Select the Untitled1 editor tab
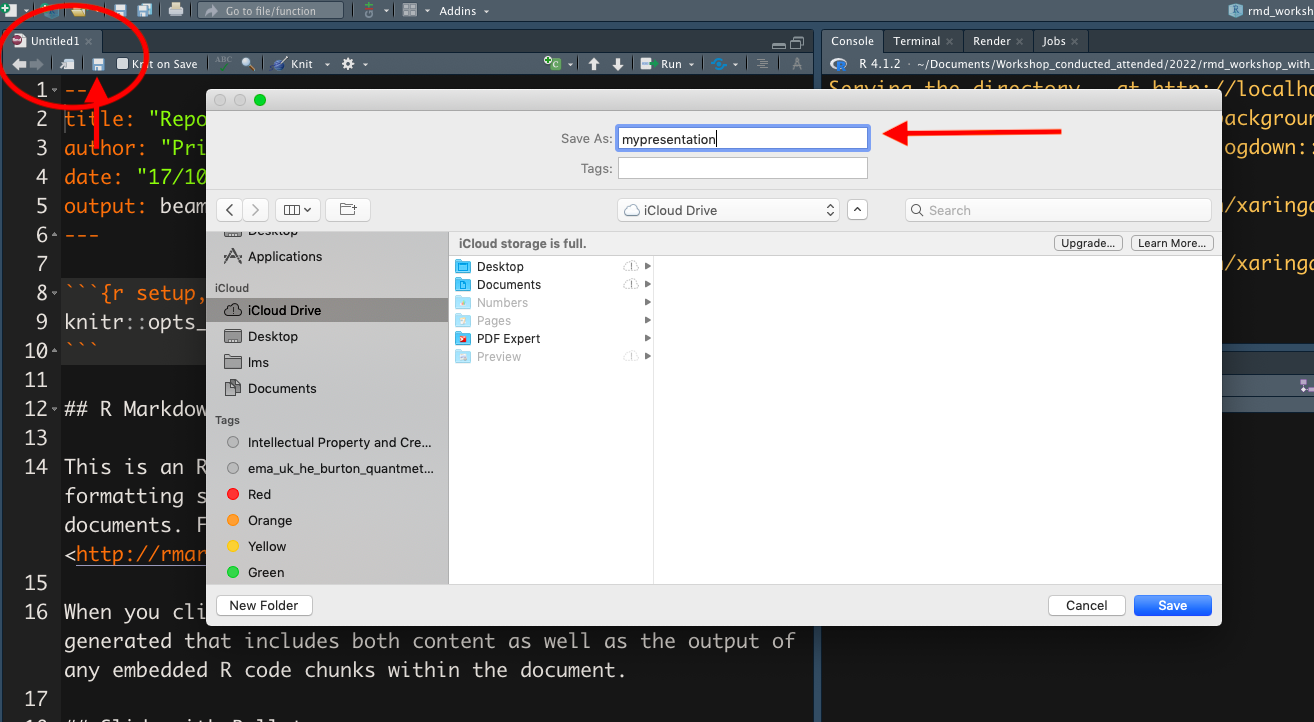Image resolution: width=1314 pixels, height=722 pixels. (x=55, y=41)
